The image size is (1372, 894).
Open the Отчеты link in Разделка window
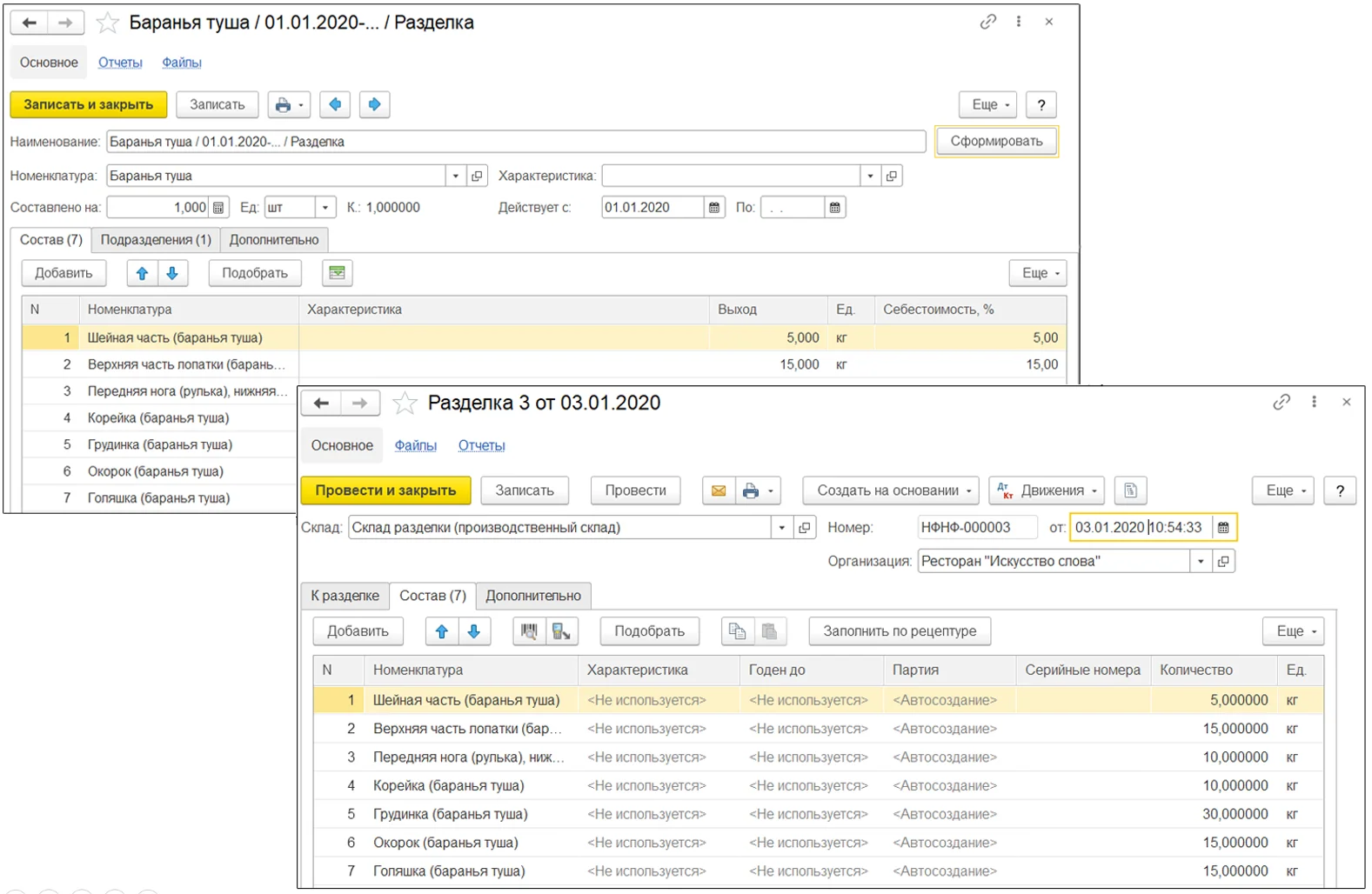click(481, 445)
